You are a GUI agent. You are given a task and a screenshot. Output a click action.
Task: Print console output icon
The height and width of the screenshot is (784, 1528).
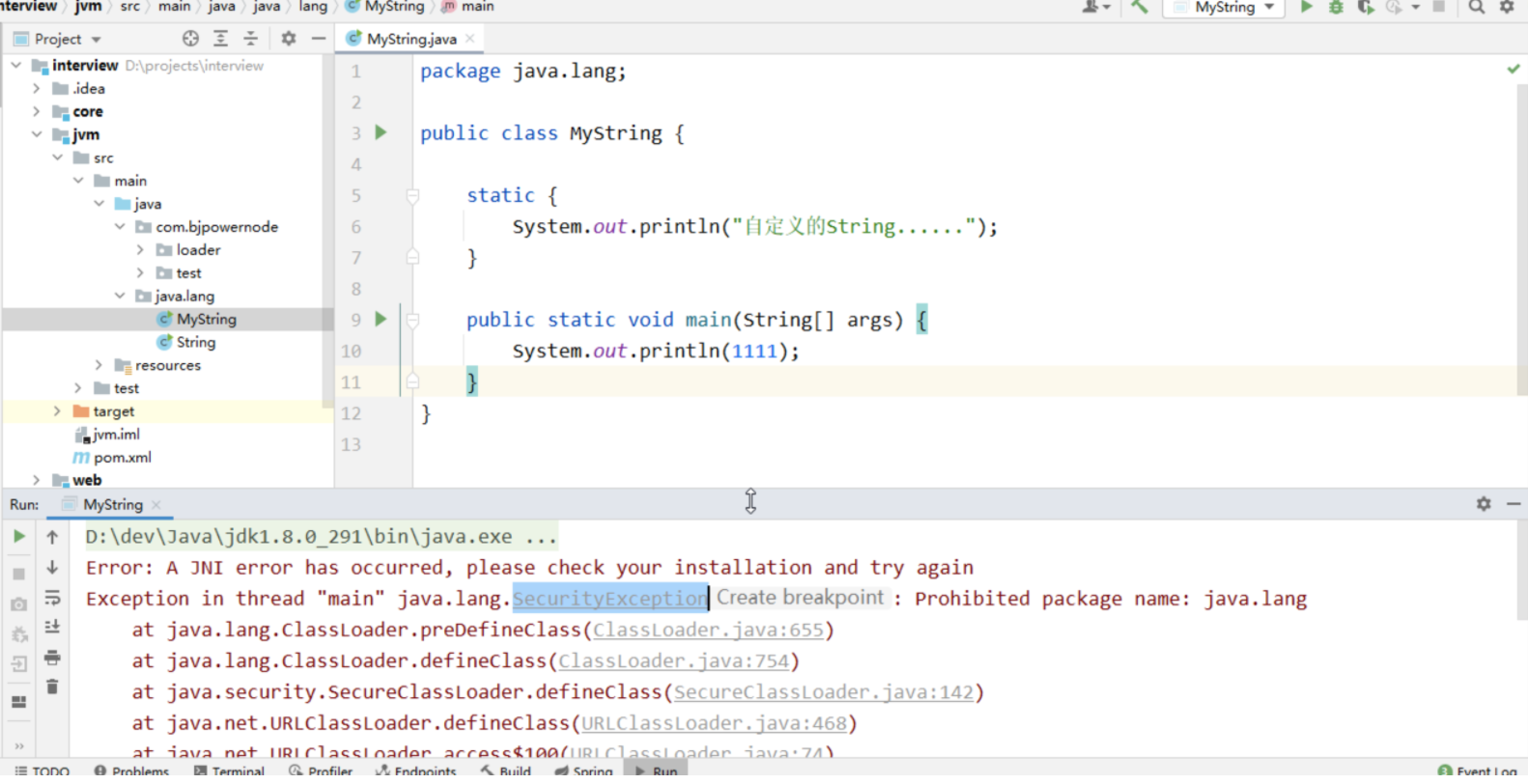point(52,658)
